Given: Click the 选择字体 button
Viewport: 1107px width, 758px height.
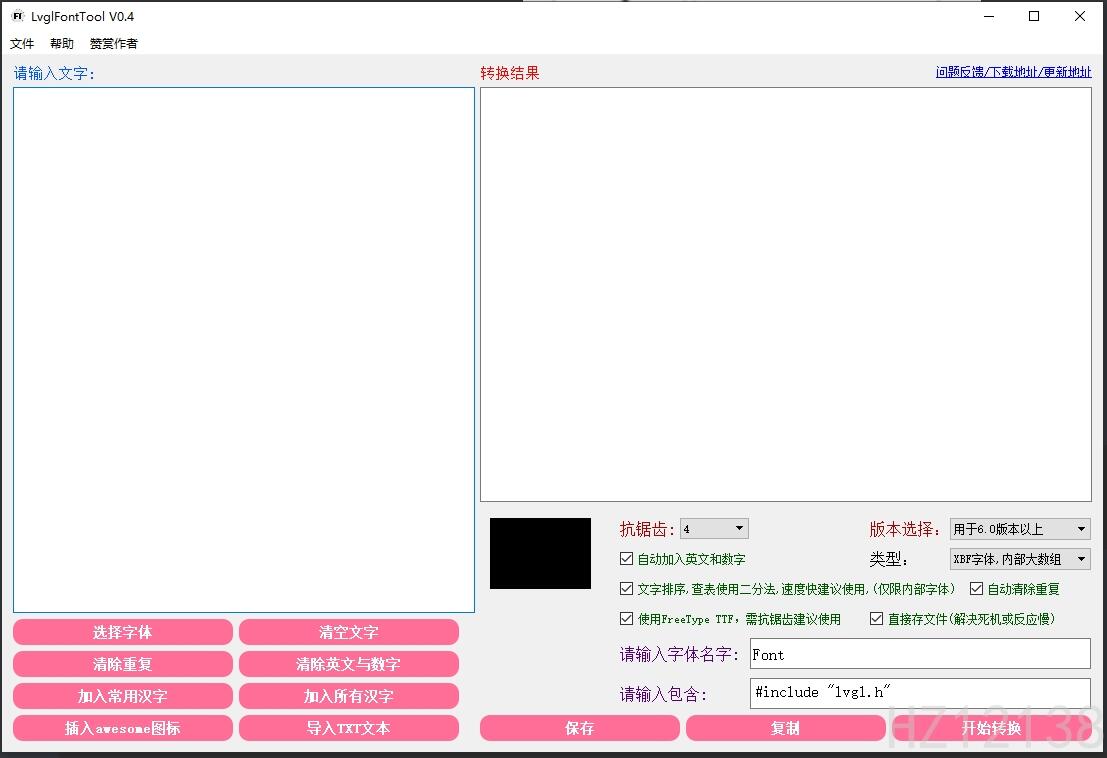Looking at the screenshot, I should 123,632.
